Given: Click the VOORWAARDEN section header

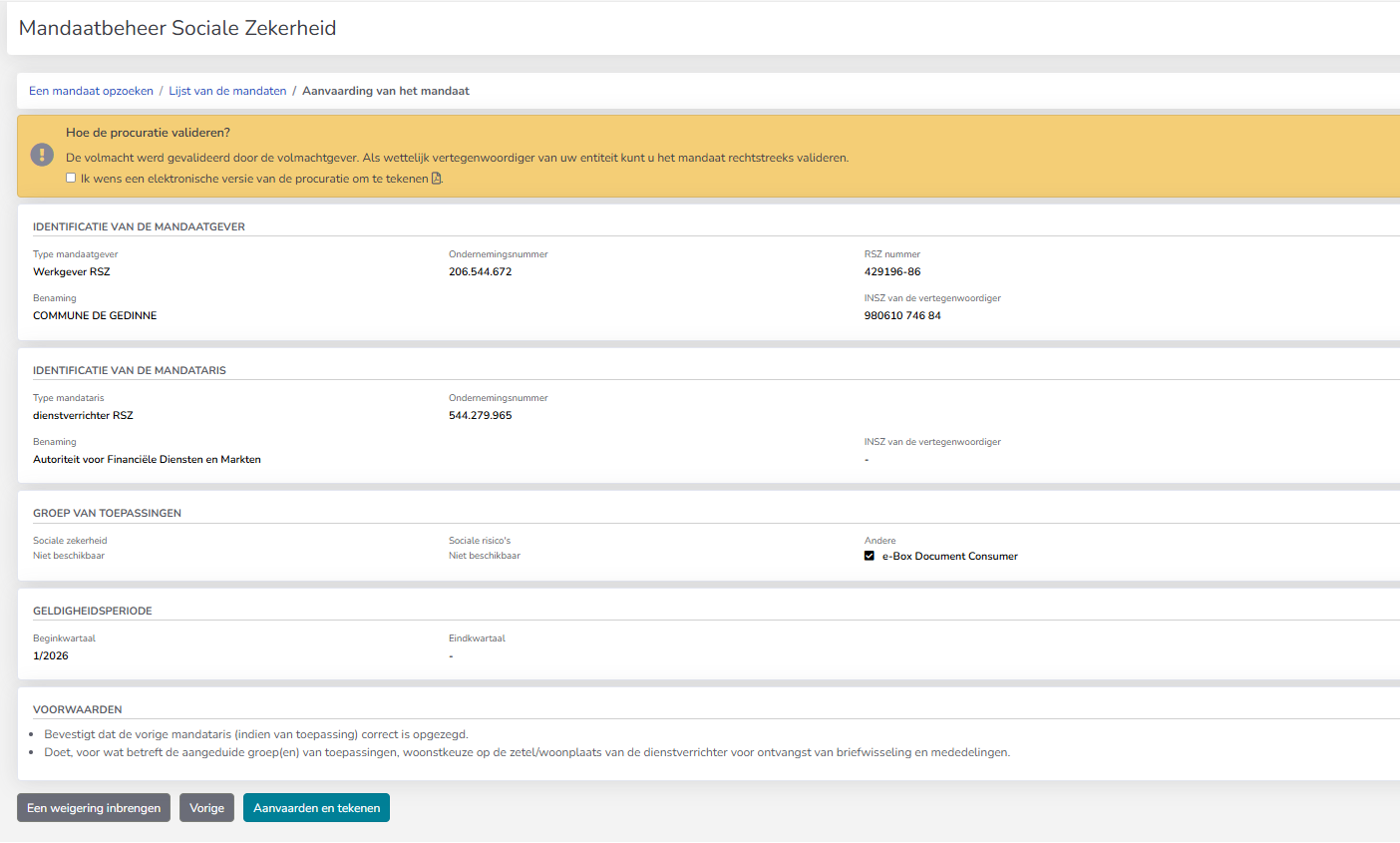Looking at the screenshot, I should [77, 709].
